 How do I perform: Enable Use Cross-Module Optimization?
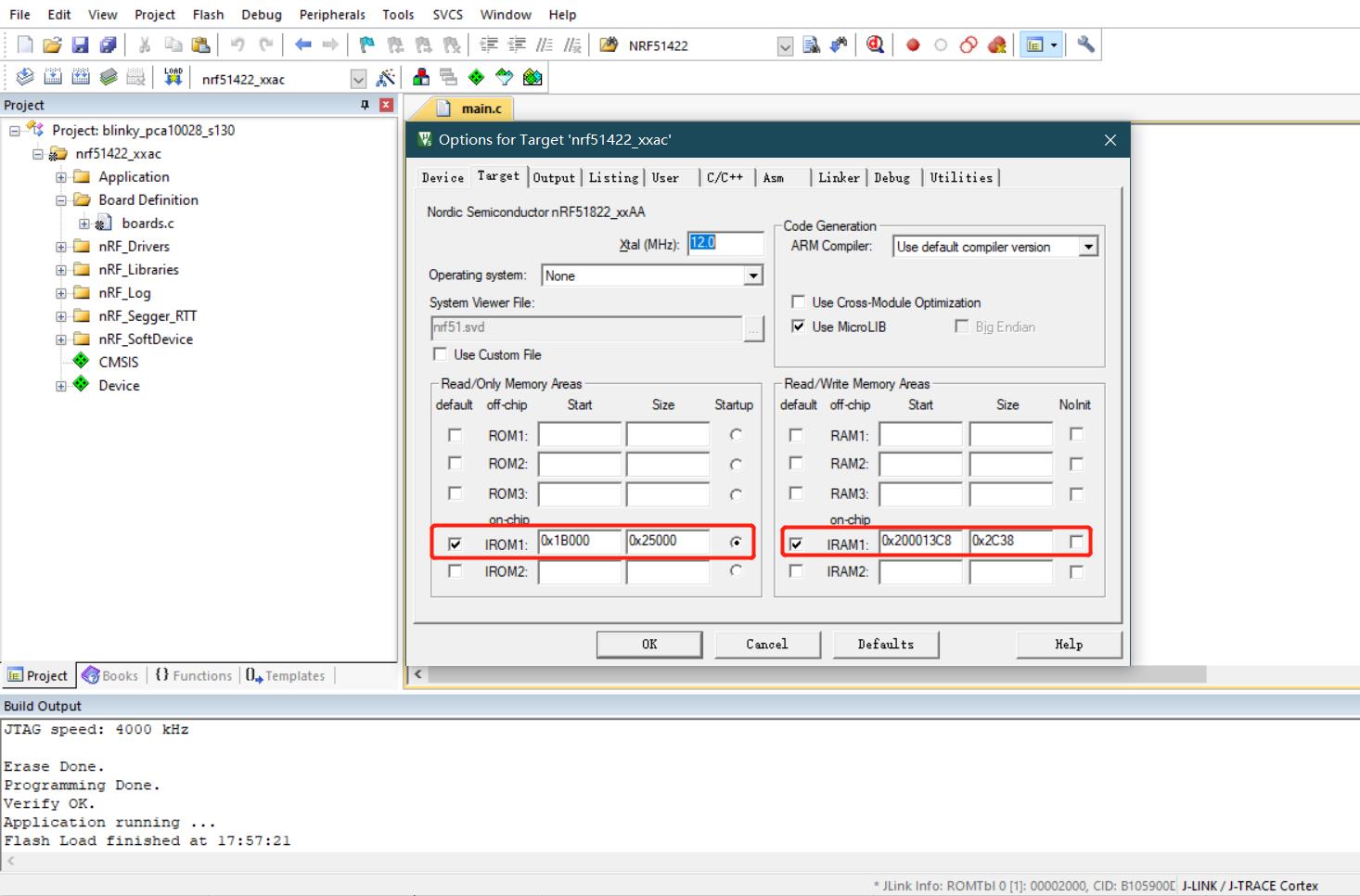point(798,301)
